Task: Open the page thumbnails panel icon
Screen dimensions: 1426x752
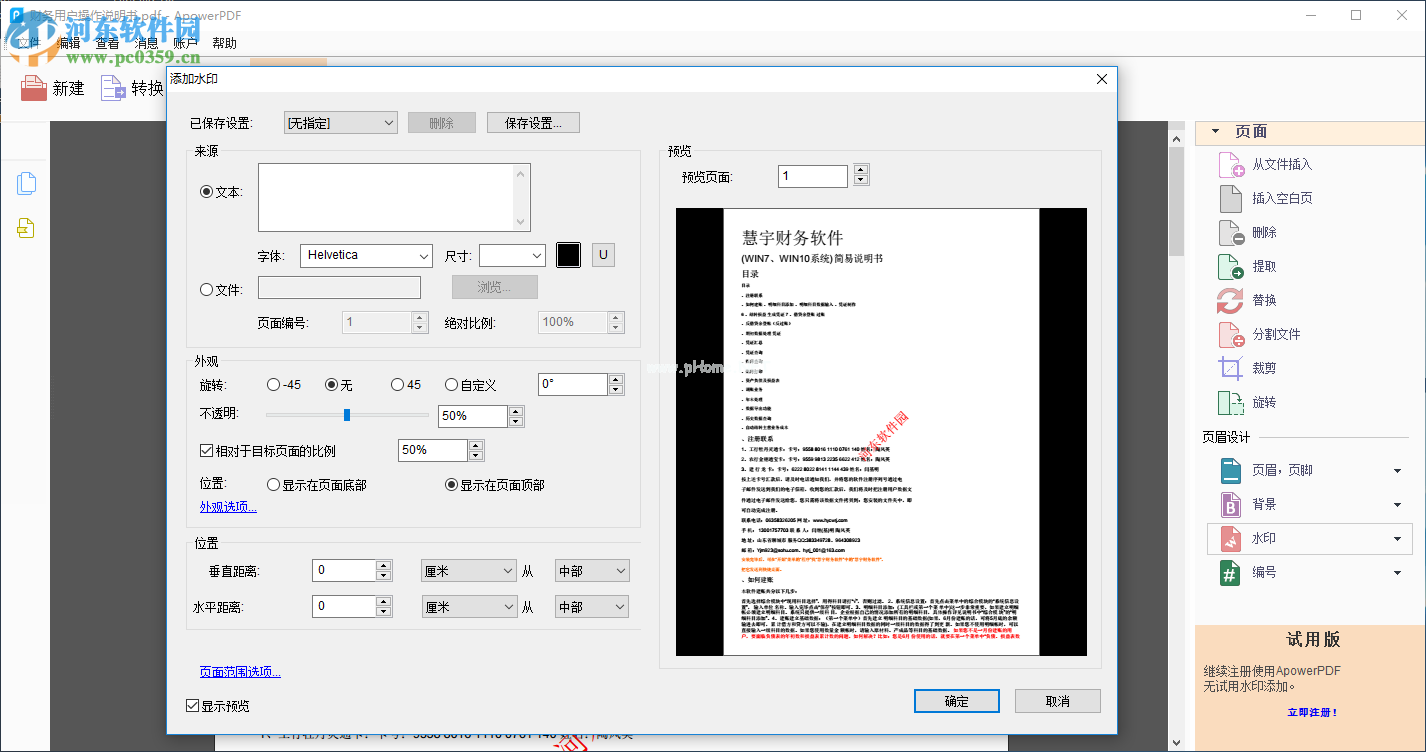Action: click(x=27, y=183)
